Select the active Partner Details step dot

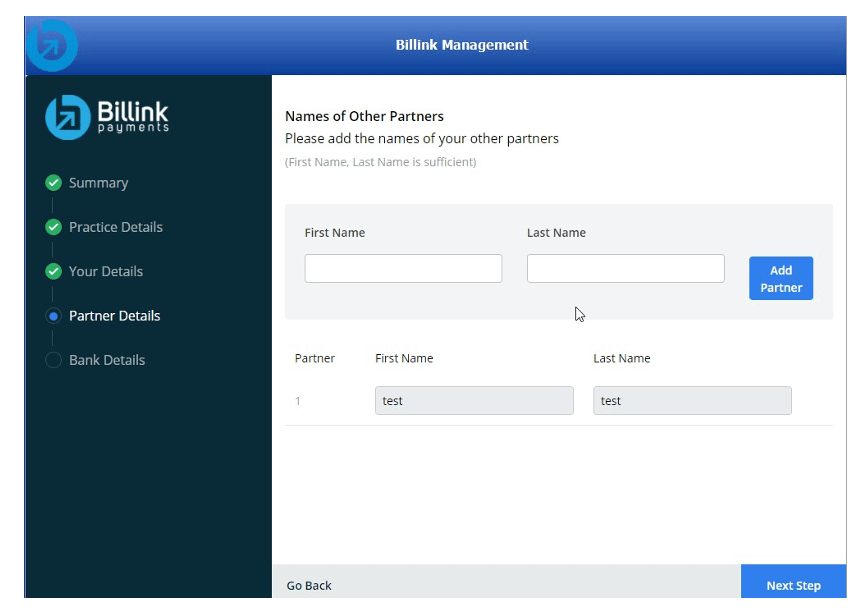[54, 316]
